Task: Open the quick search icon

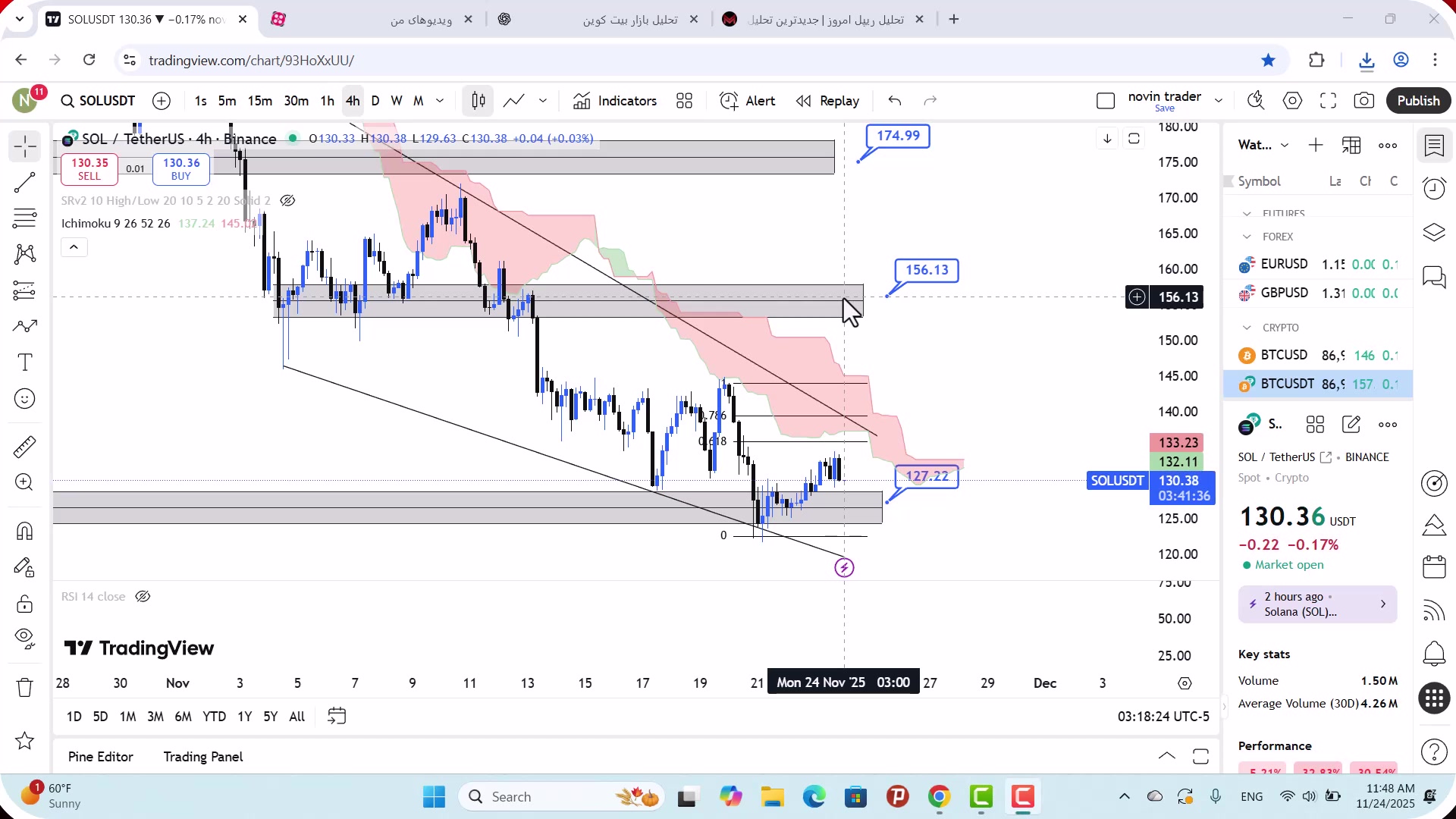Action: pyautogui.click(x=1256, y=101)
